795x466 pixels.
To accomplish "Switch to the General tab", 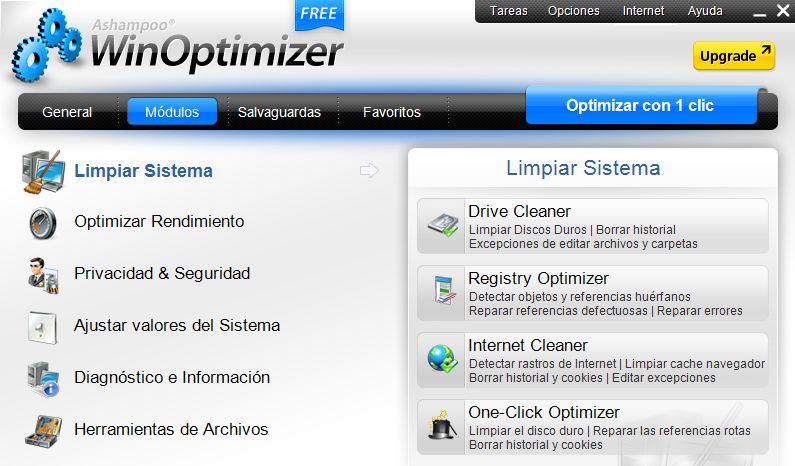I will (67, 112).
